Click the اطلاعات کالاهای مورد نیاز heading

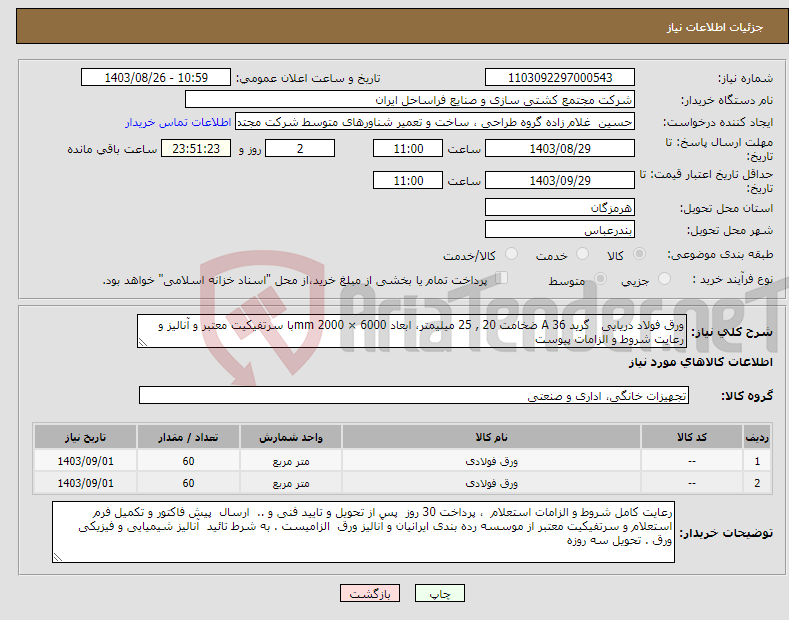(x=700, y=362)
